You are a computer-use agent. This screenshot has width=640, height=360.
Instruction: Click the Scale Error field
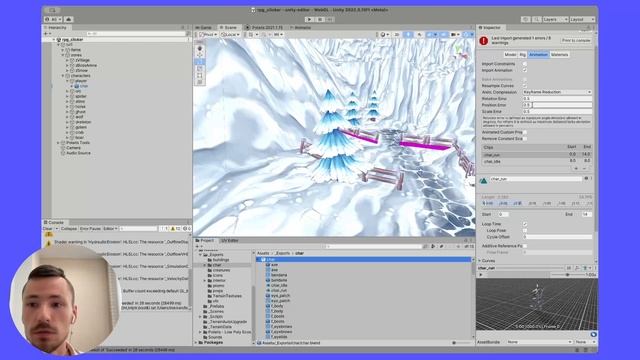click(557, 111)
